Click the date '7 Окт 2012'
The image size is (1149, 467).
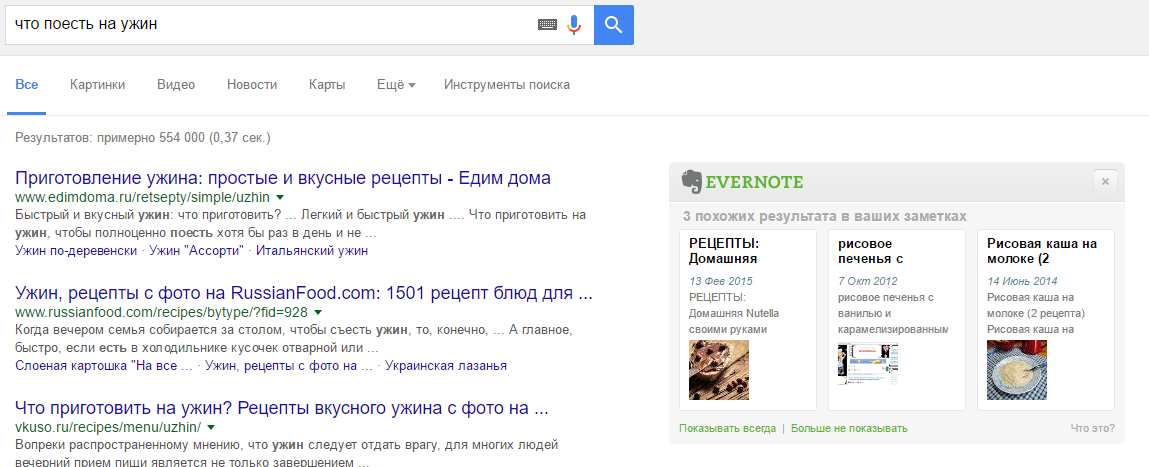coord(868,282)
